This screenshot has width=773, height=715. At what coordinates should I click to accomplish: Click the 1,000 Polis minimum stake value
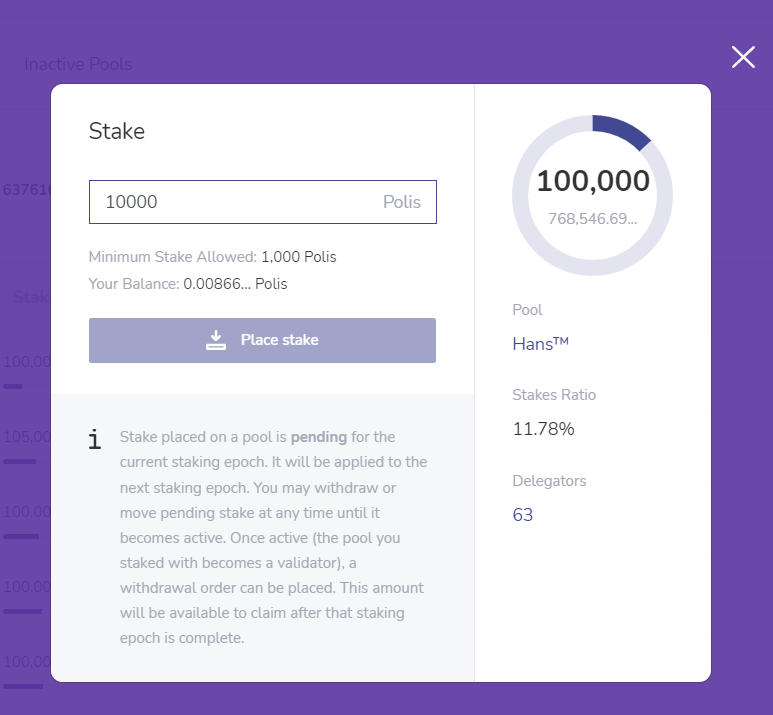299,257
